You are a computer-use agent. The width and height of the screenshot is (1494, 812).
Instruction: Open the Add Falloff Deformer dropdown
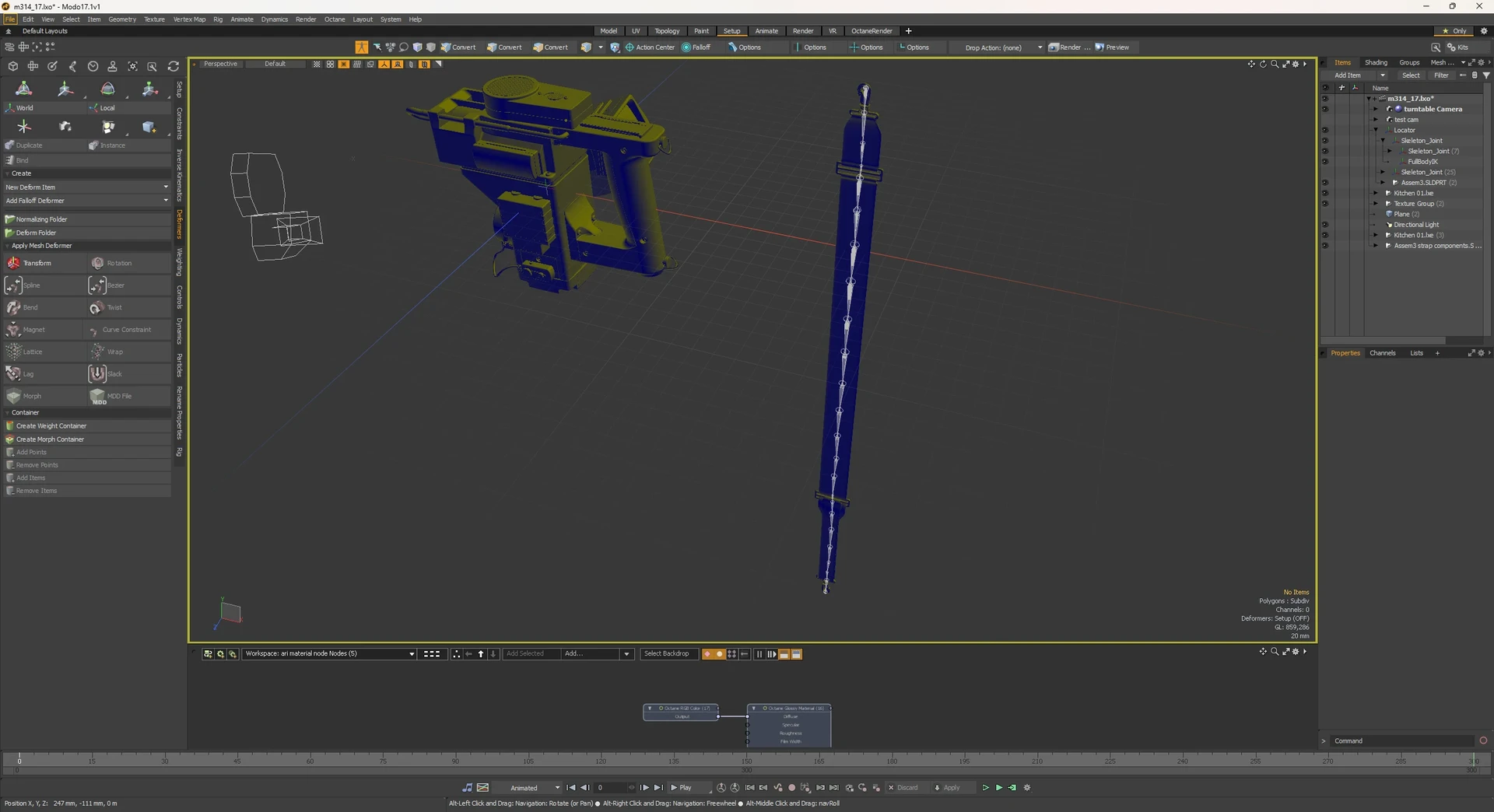(x=87, y=201)
